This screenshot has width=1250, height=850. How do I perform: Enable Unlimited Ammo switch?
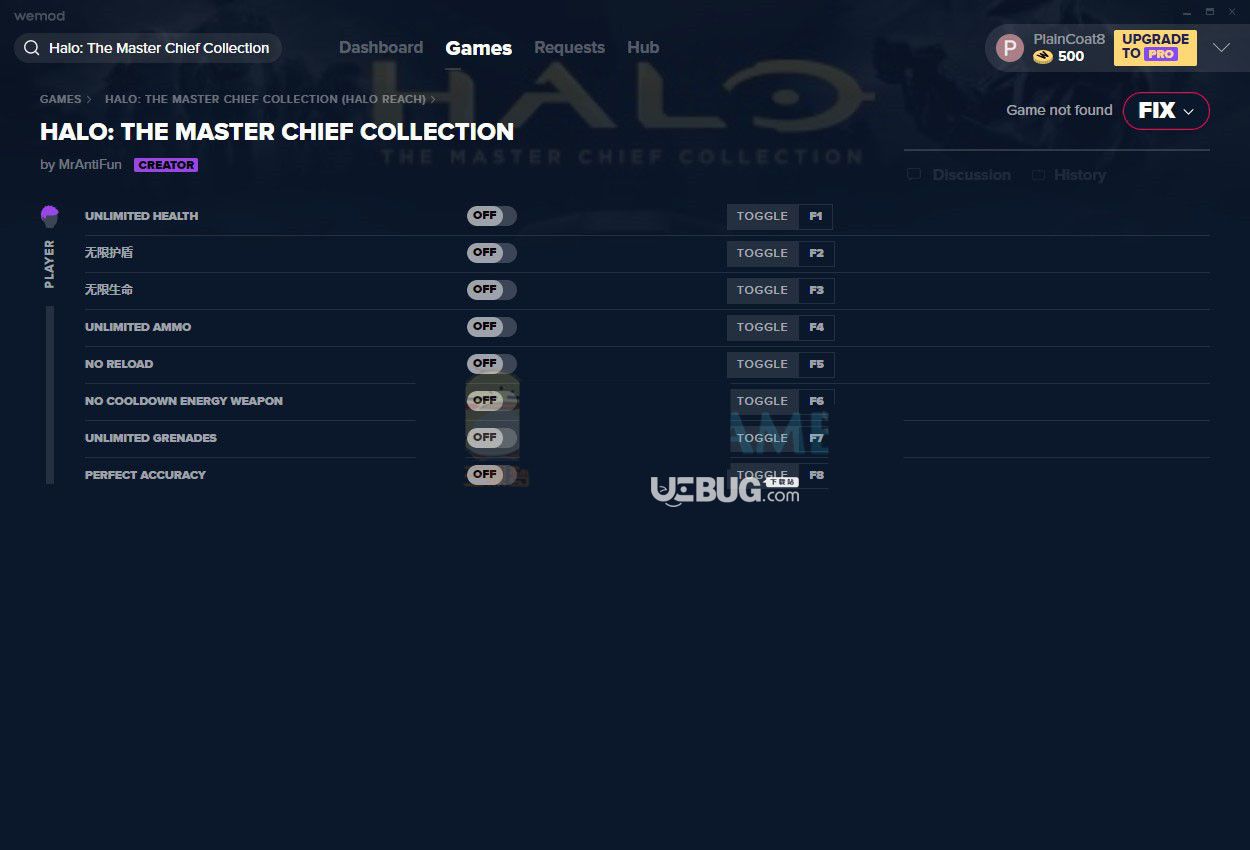pyautogui.click(x=492, y=327)
